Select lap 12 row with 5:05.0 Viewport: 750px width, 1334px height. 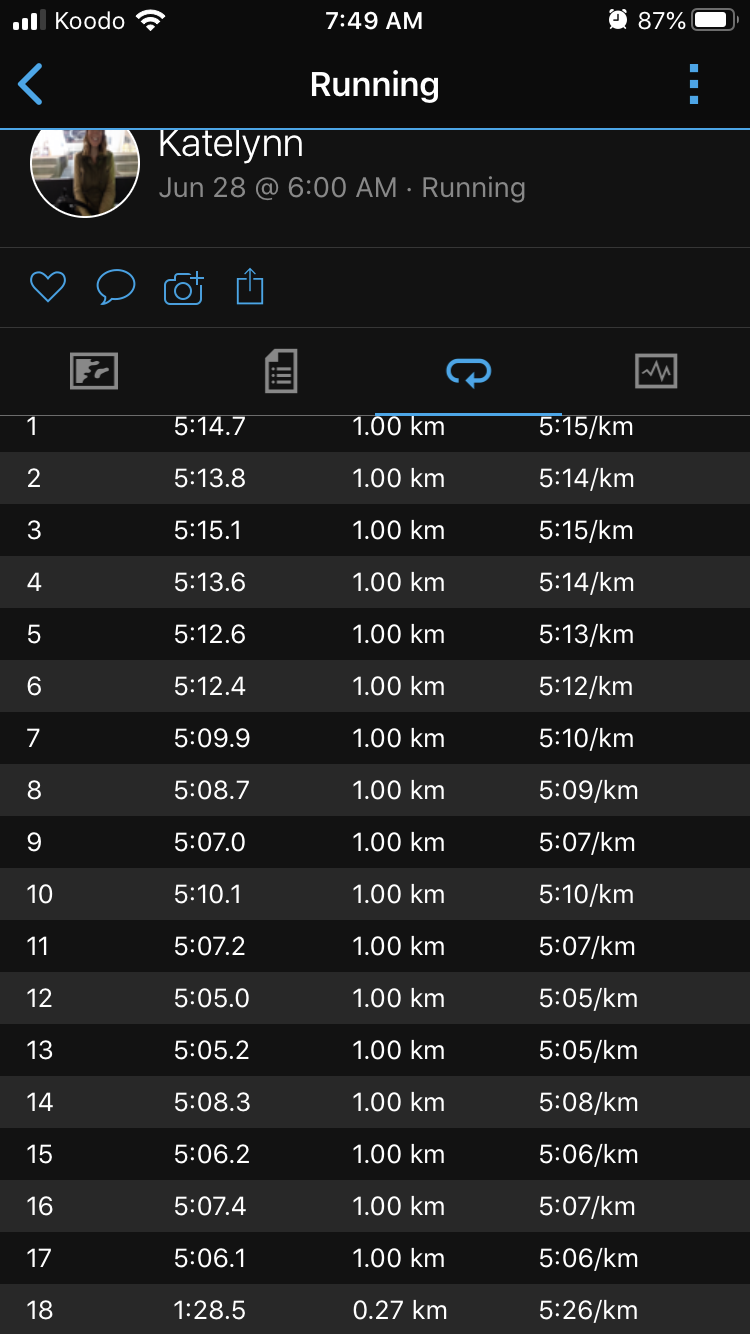[375, 998]
